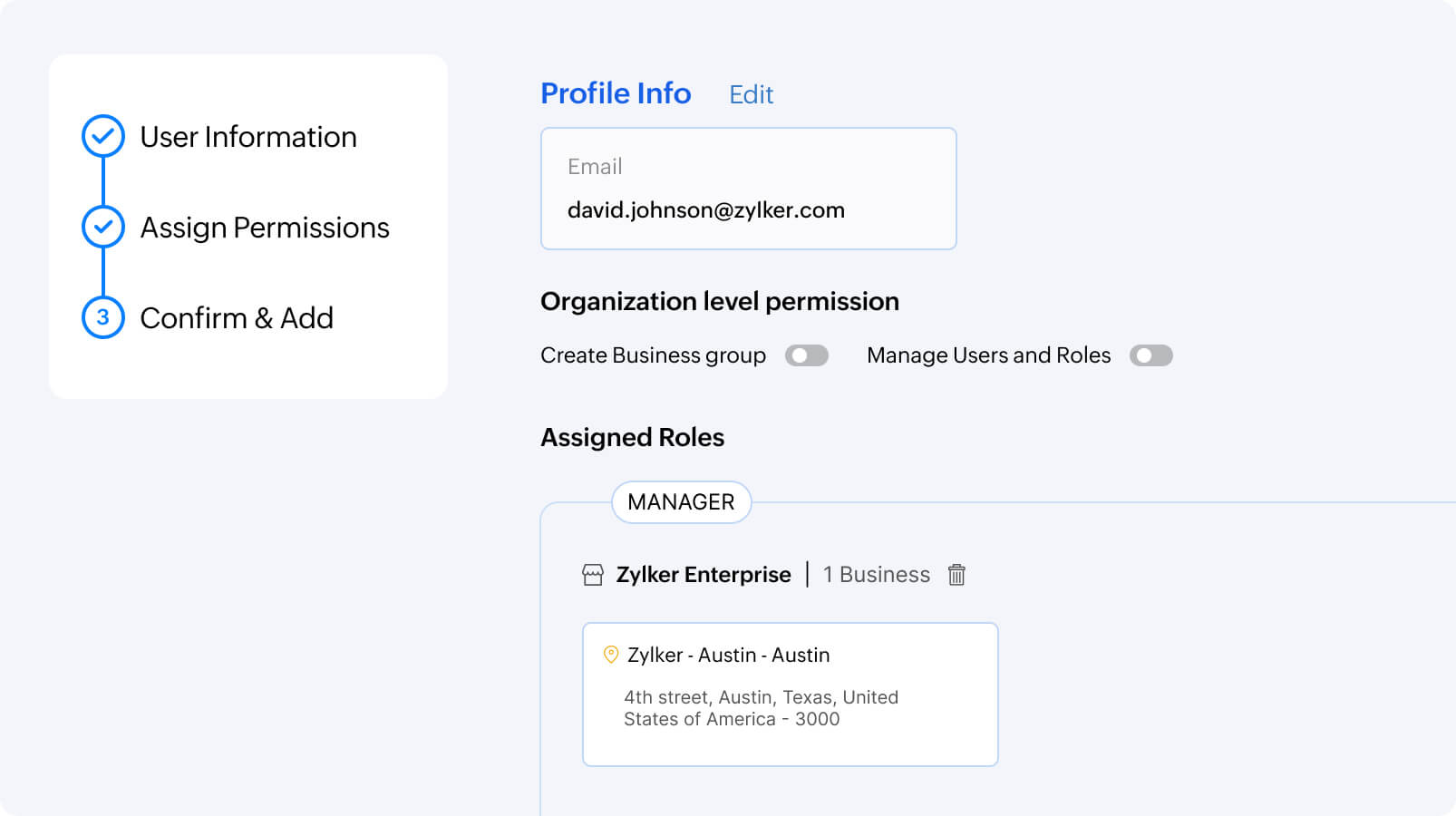
Task: Click the Zylker Enterprise business group name
Action: pyautogui.click(x=704, y=575)
